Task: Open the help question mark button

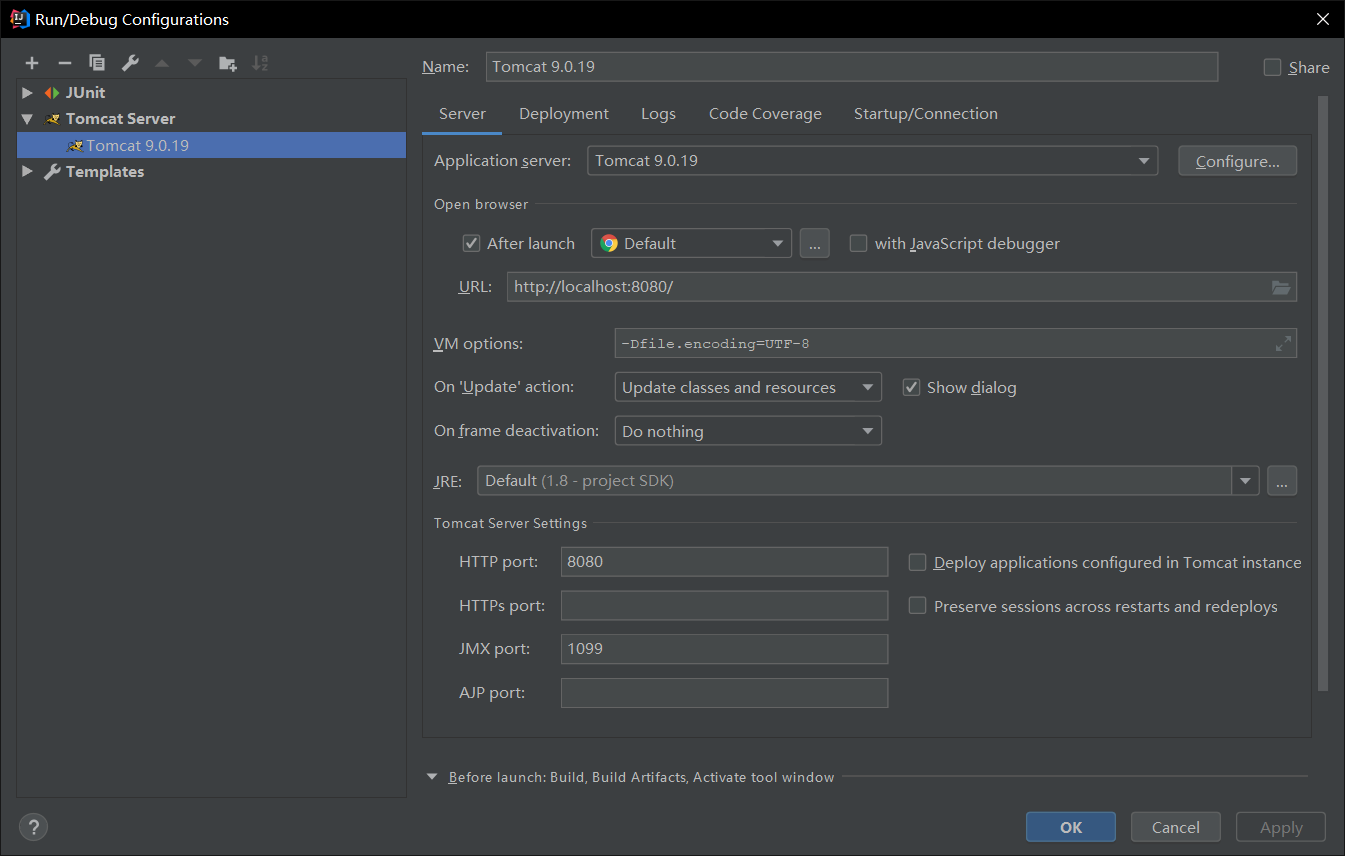Action: point(33,827)
